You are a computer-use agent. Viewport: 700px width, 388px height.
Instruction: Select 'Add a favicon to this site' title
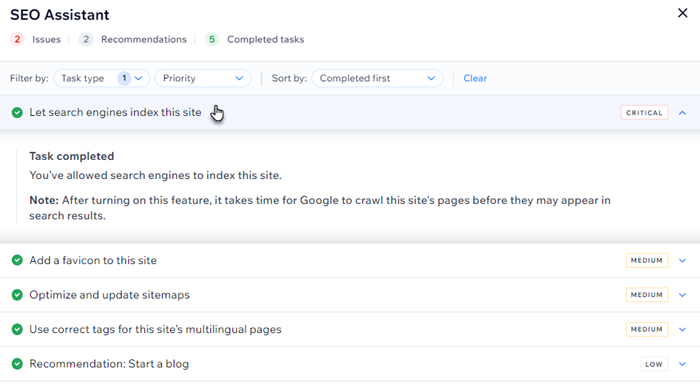93,260
